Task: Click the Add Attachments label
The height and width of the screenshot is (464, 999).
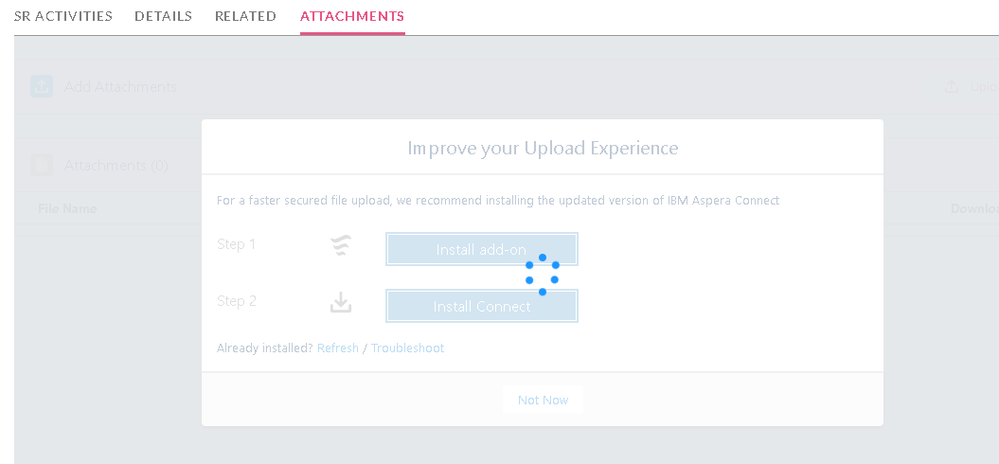Action: [x=120, y=87]
